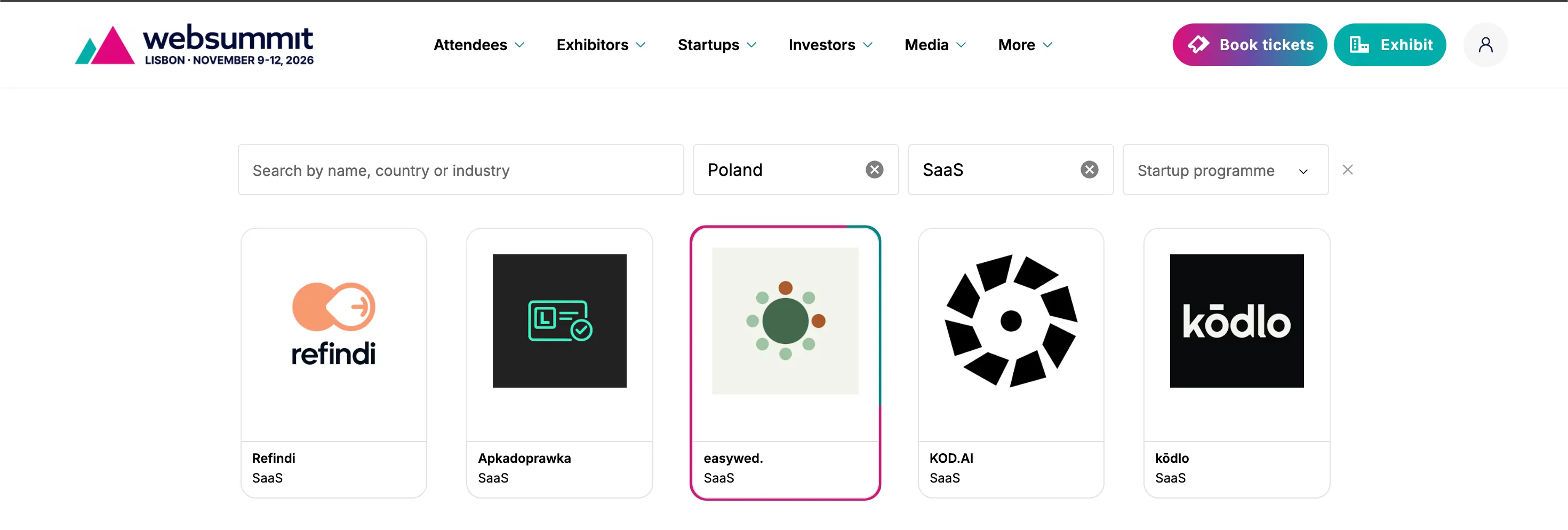Image resolution: width=1568 pixels, height=530 pixels.
Task: Open the Investors menu
Action: 830,45
